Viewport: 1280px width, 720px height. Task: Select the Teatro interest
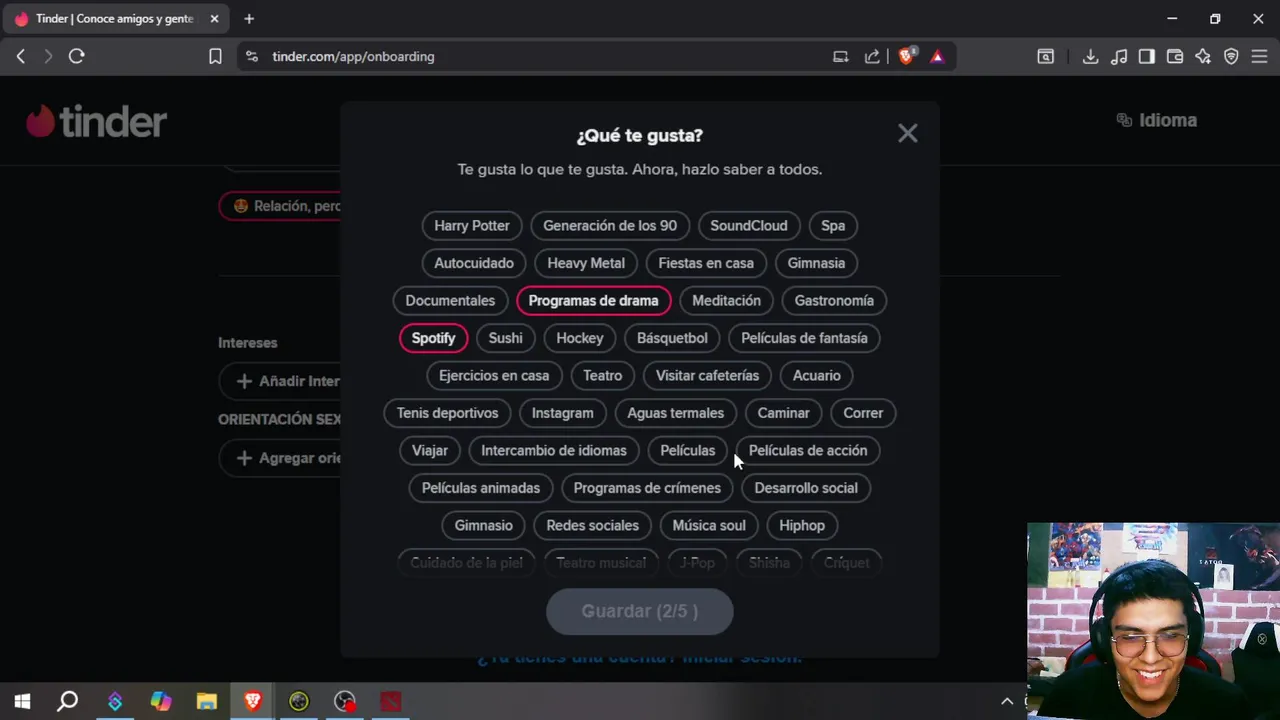click(602, 376)
